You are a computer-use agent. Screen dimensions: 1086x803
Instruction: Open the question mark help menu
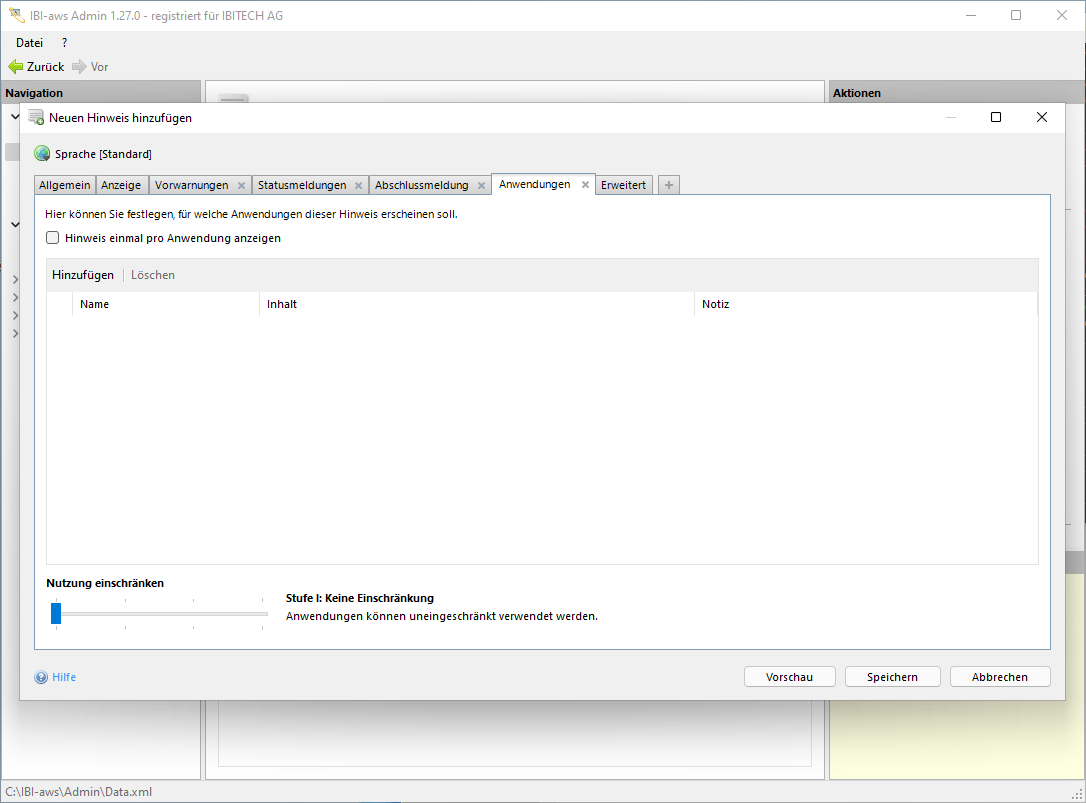65,43
